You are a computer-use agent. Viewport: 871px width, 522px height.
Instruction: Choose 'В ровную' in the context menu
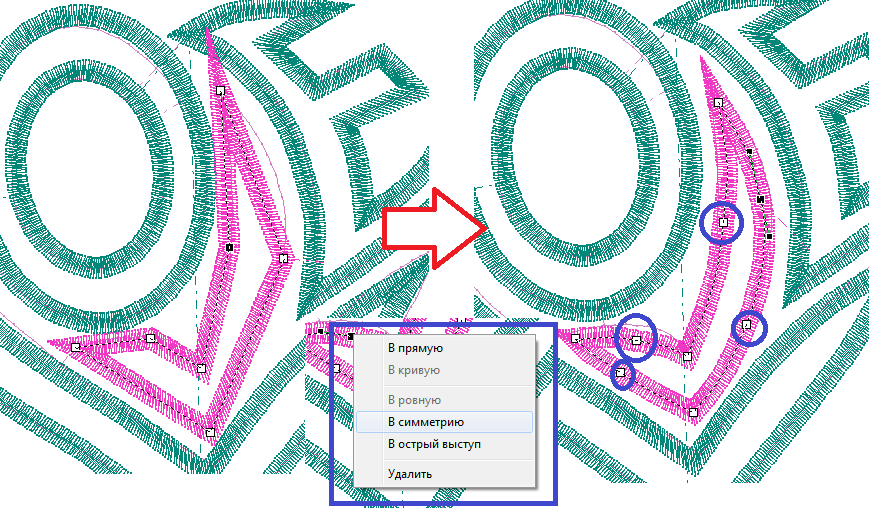(x=444, y=400)
